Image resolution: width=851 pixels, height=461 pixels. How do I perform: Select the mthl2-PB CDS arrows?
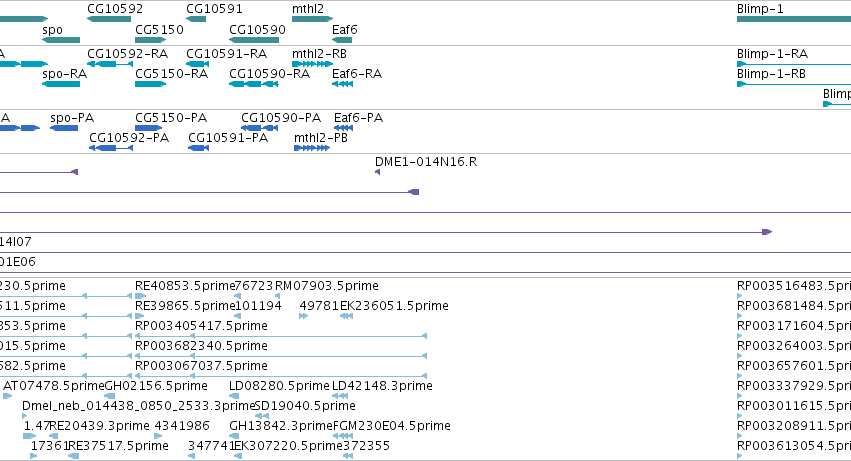pyautogui.click(x=312, y=148)
